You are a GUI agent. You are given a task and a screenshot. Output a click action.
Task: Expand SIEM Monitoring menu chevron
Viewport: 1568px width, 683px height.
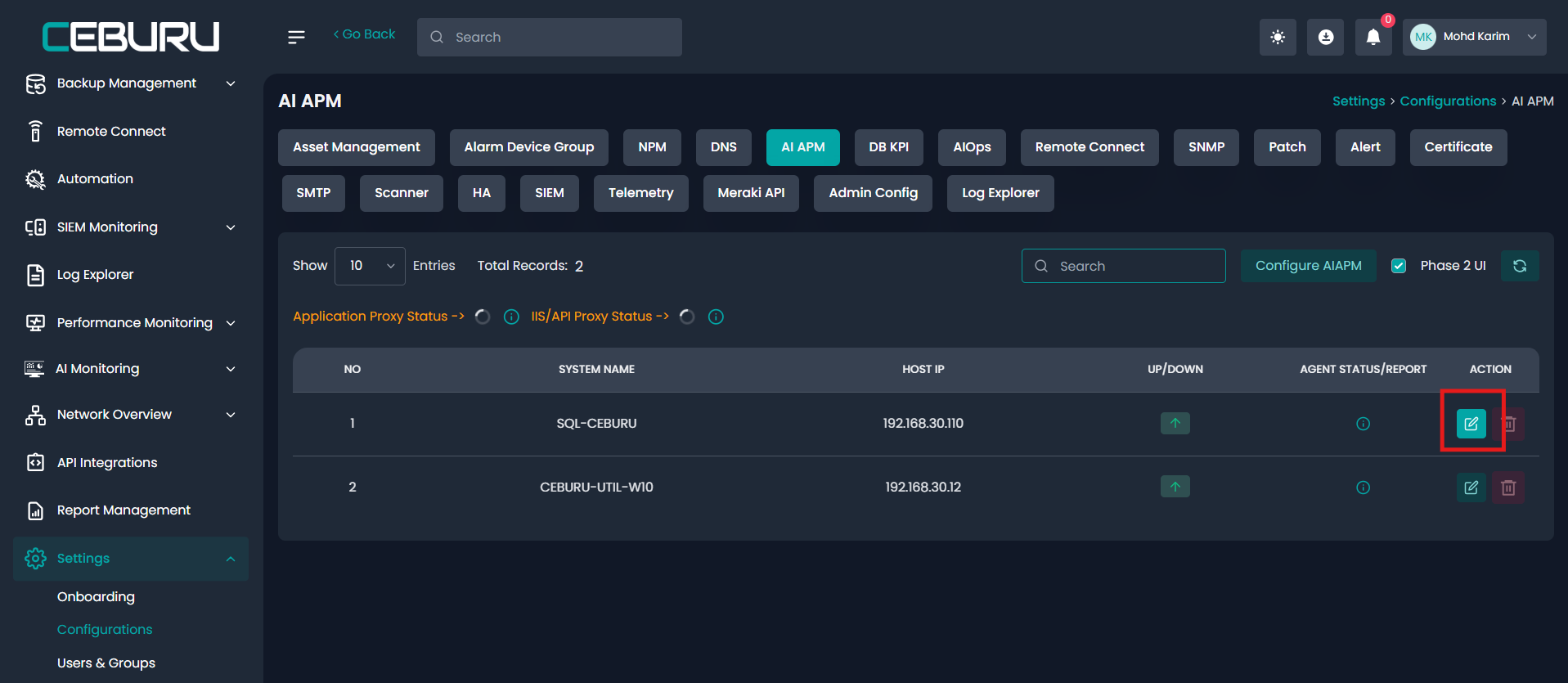tap(231, 227)
